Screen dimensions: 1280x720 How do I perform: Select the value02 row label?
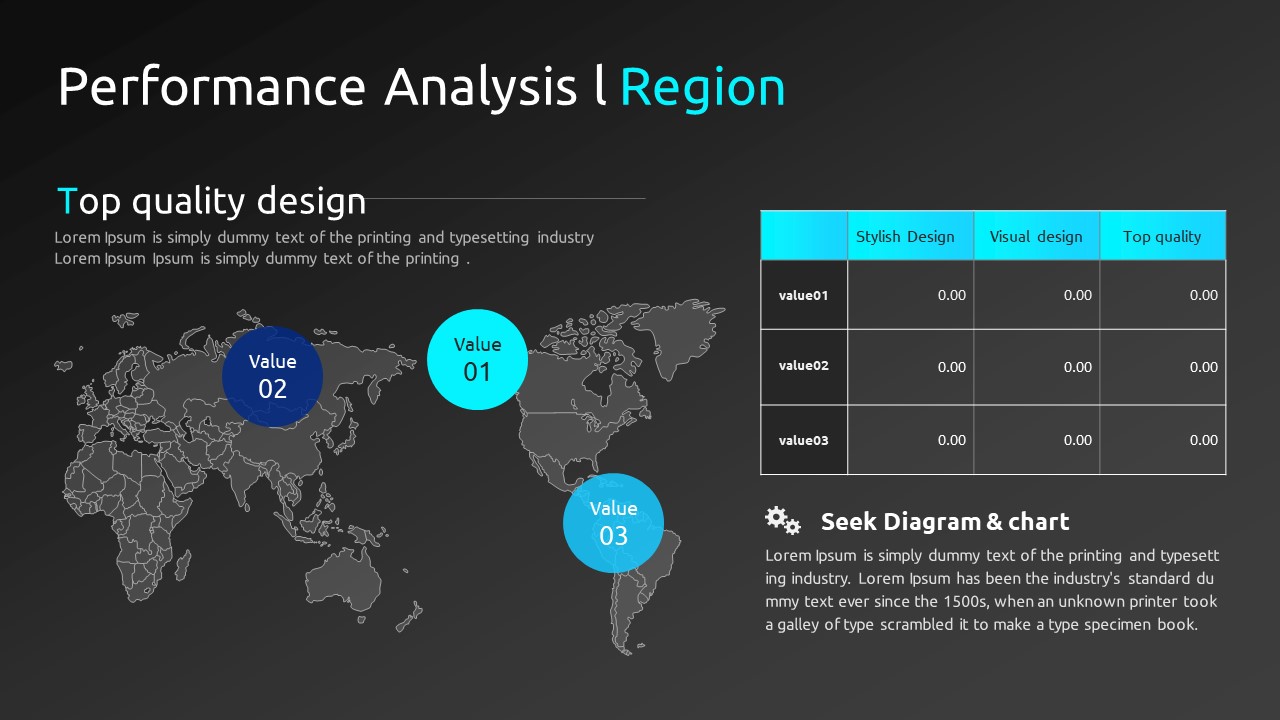pyautogui.click(x=804, y=366)
